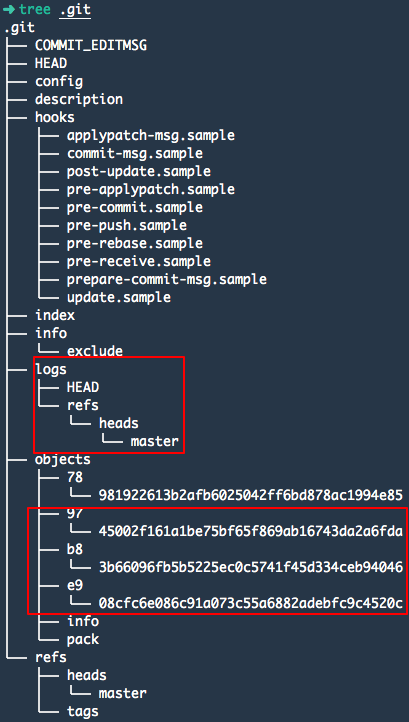Select master under logs refs heads
The height and width of the screenshot is (722, 409).
154,442
